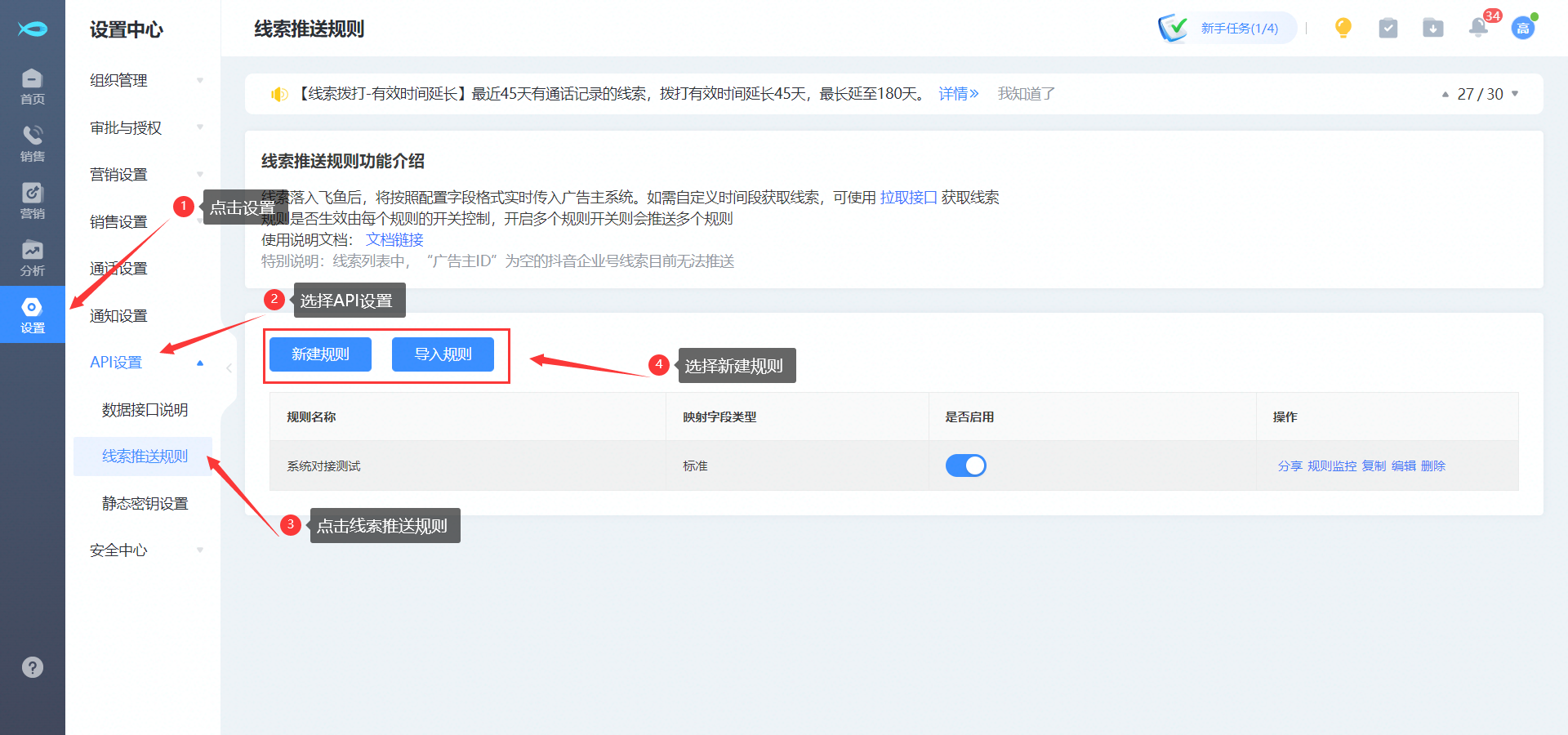This screenshot has width=1568, height=735.
Task: Open 数据接口说明 submenu item
Action: coord(145,410)
